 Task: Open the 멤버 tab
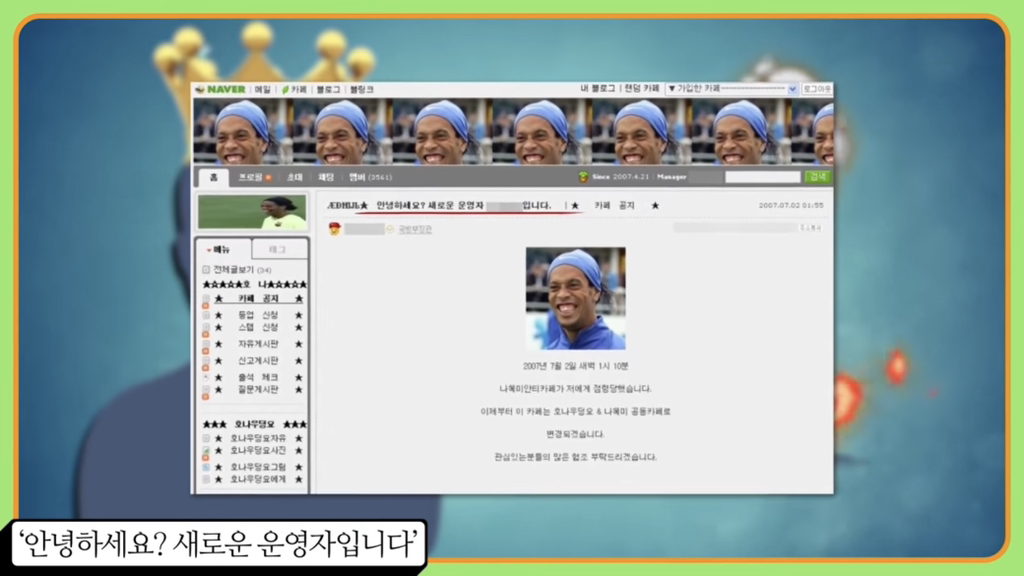pyautogui.click(x=356, y=177)
